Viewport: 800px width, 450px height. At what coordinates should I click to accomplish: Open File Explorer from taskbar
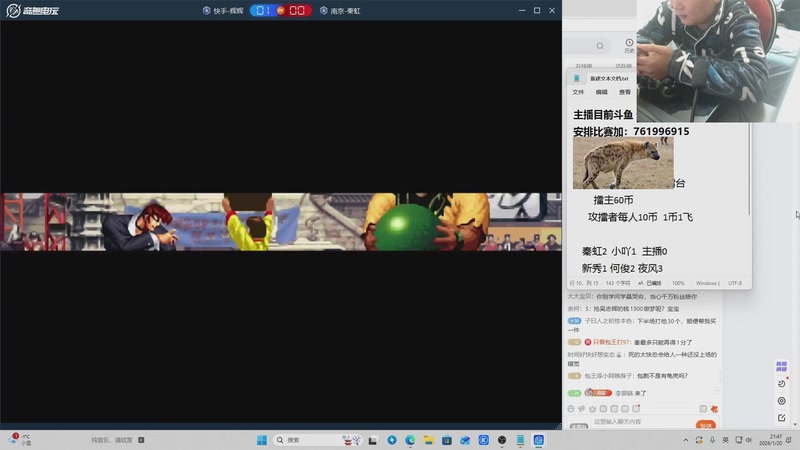(x=429, y=440)
